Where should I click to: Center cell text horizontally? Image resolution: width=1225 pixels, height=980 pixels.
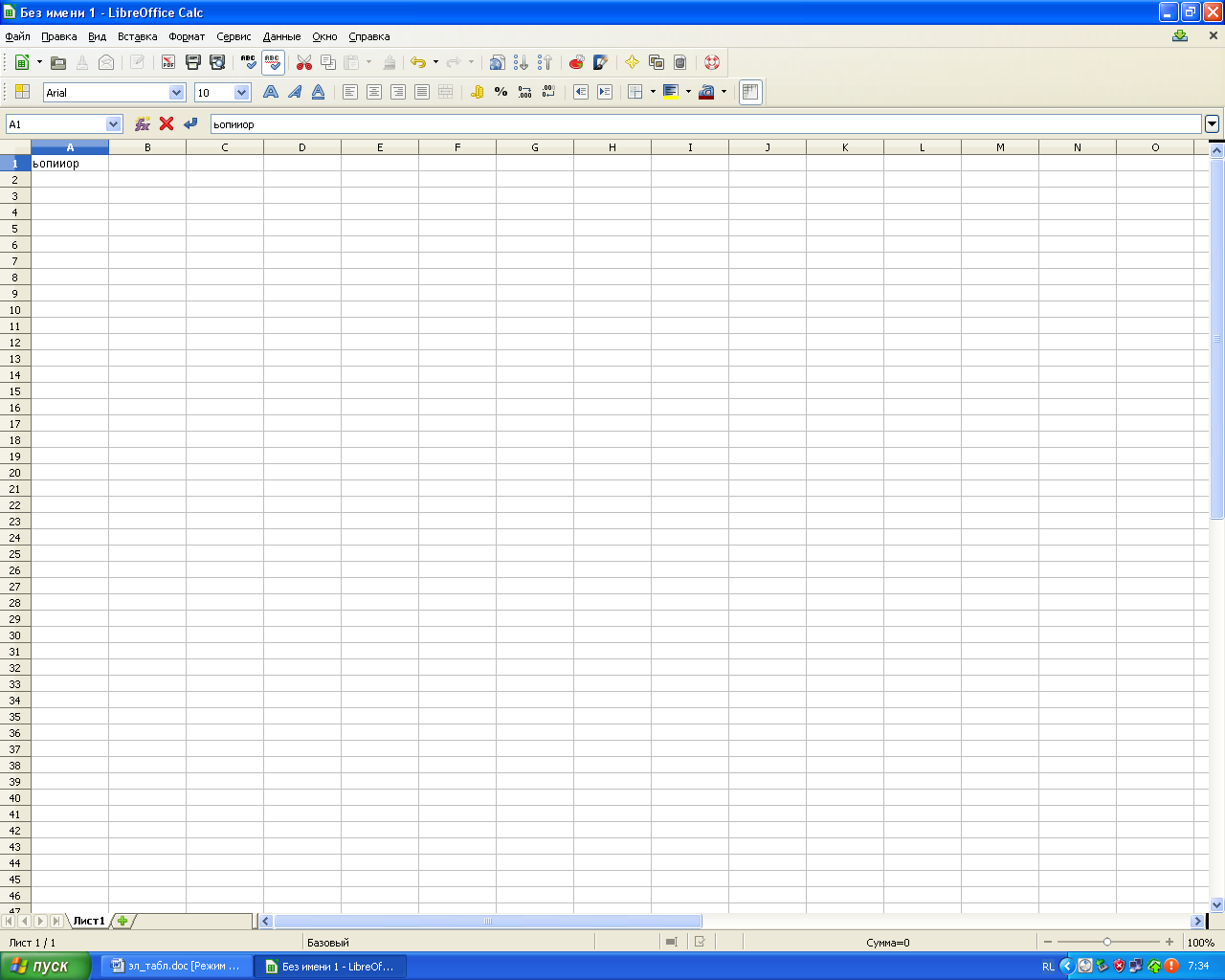tap(374, 92)
